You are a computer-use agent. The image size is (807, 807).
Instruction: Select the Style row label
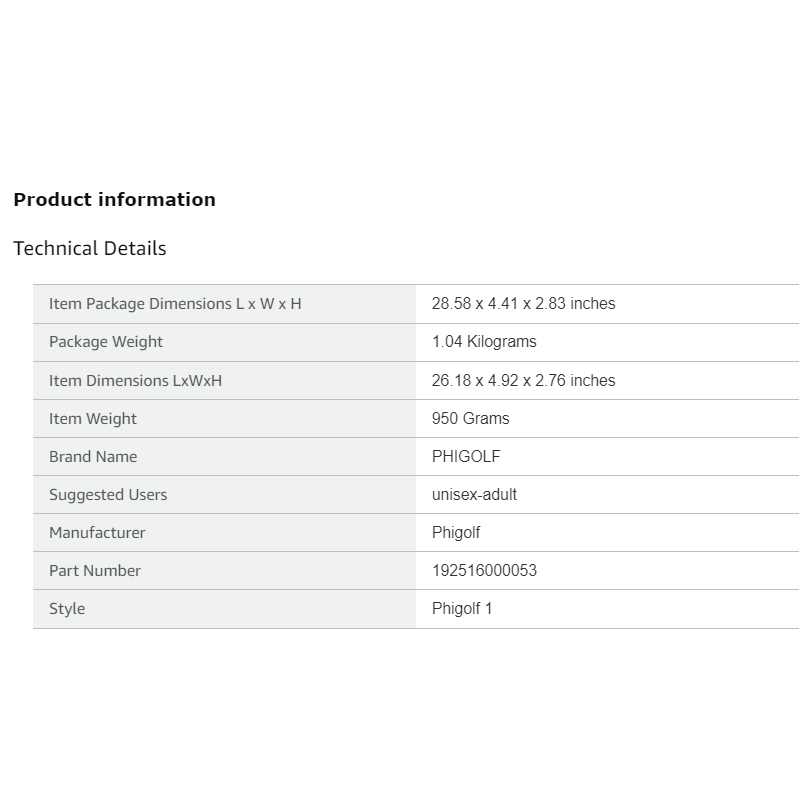67,608
